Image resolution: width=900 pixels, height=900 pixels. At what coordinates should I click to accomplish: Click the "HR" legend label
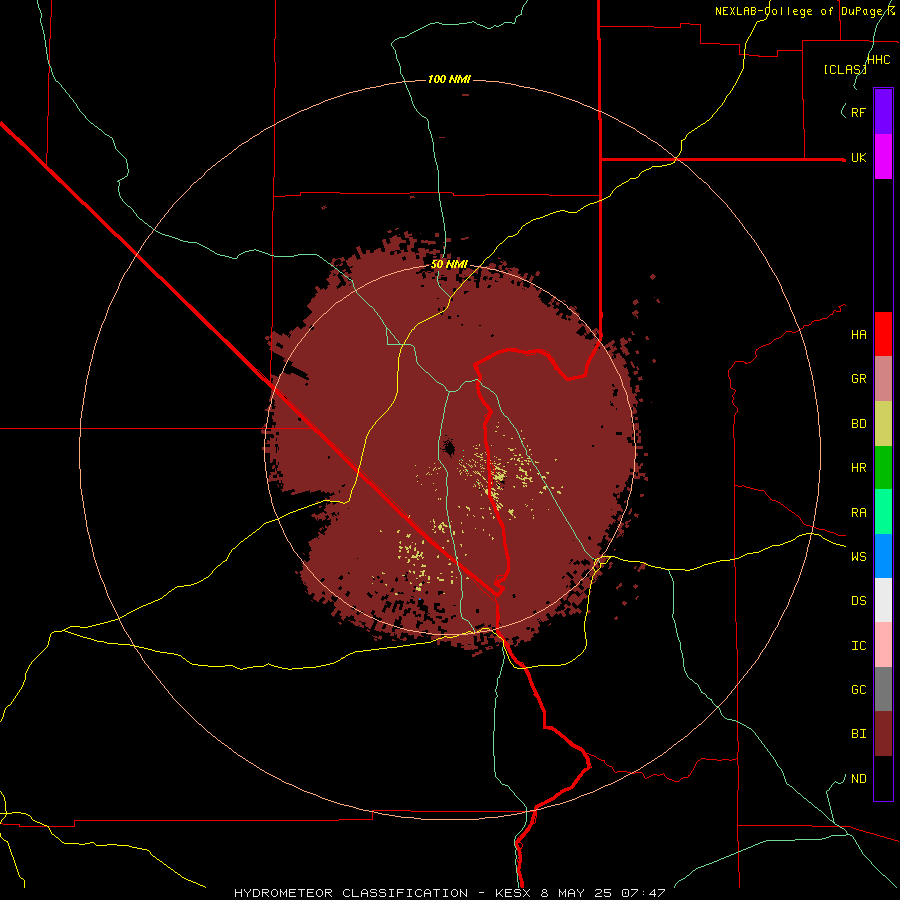(858, 468)
